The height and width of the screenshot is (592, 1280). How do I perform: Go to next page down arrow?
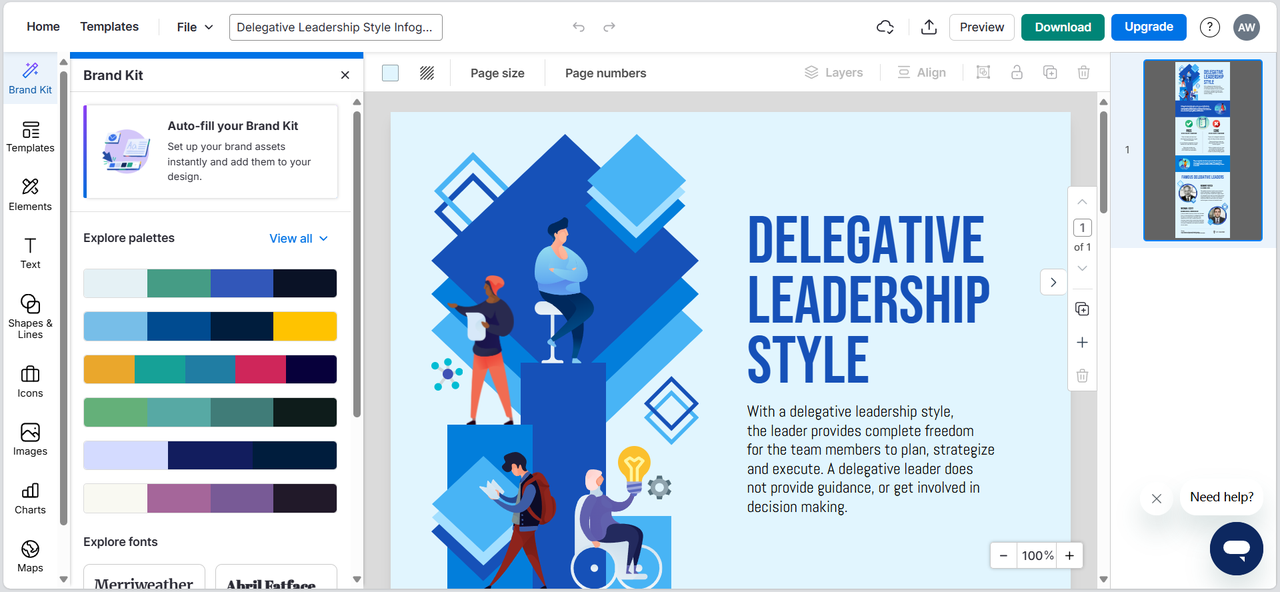pyautogui.click(x=1082, y=268)
